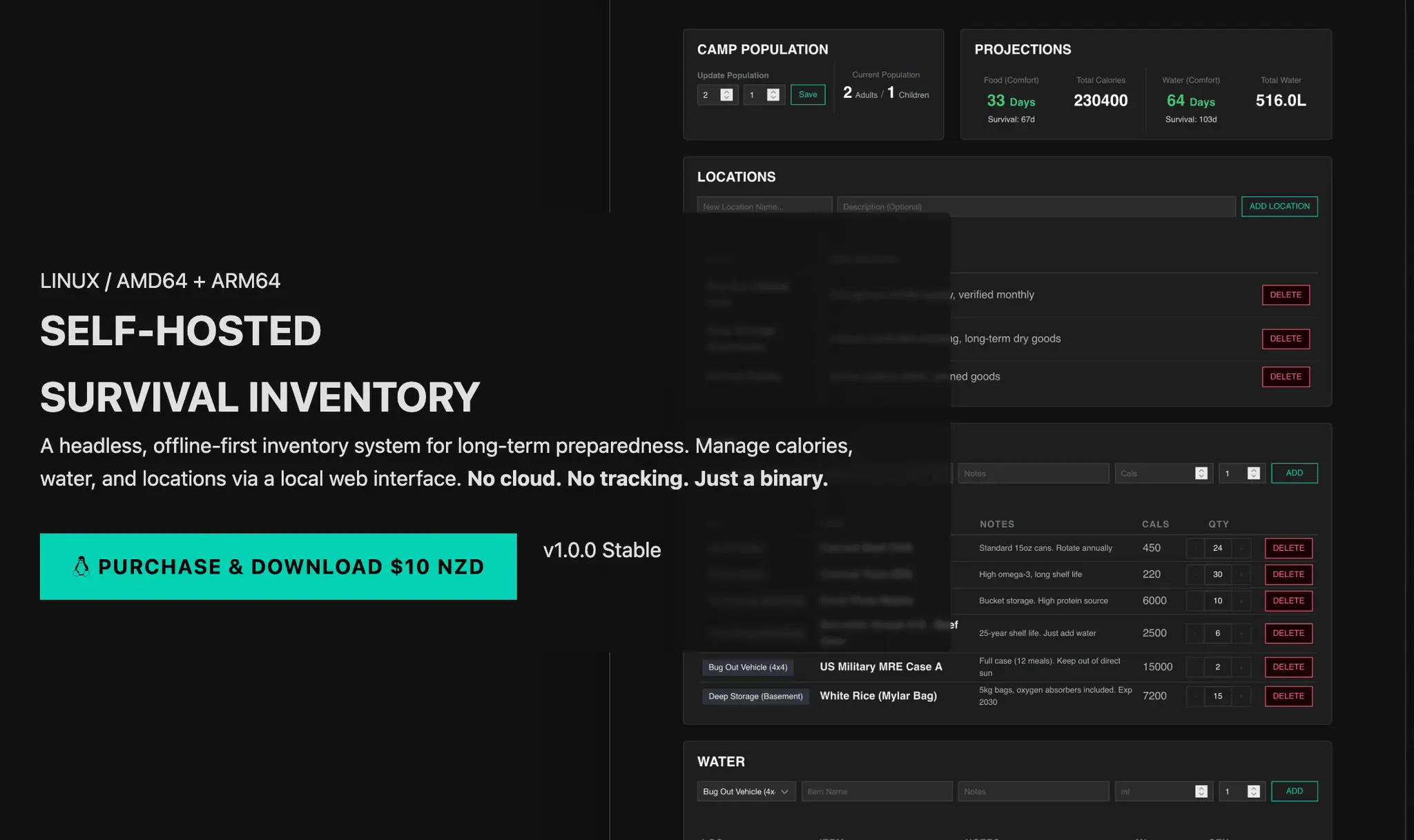
Task: Click Purchase & Download $10 NZD button
Action: [278, 566]
